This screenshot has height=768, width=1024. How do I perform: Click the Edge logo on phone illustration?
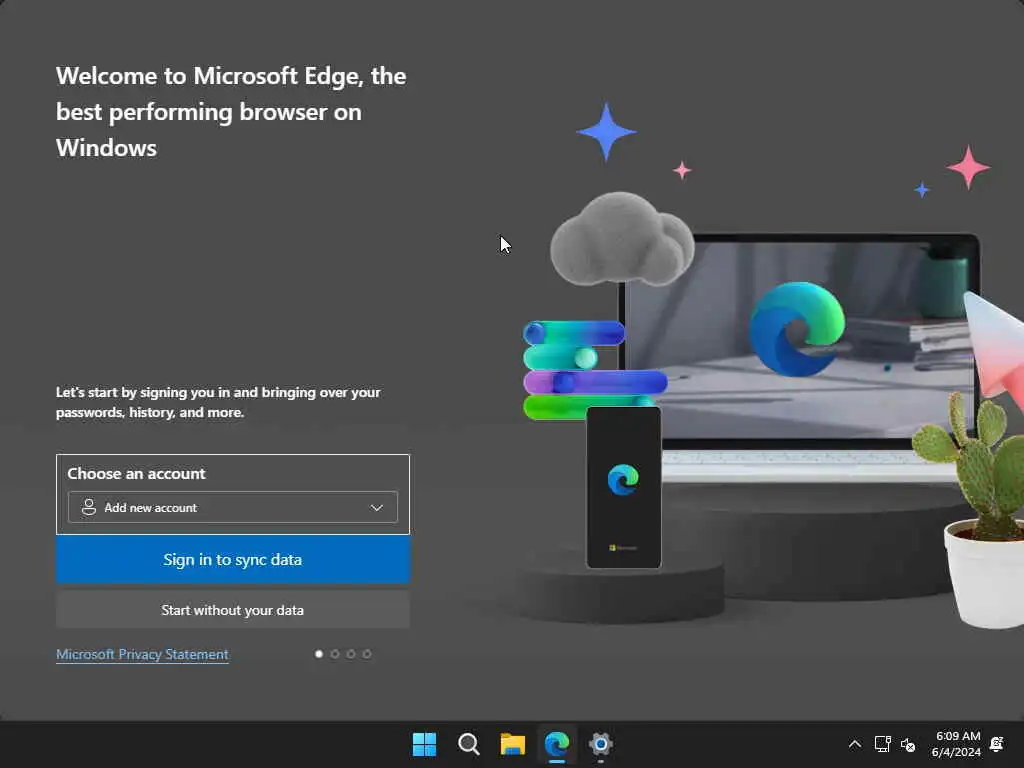pyautogui.click(x=623, y=479)
